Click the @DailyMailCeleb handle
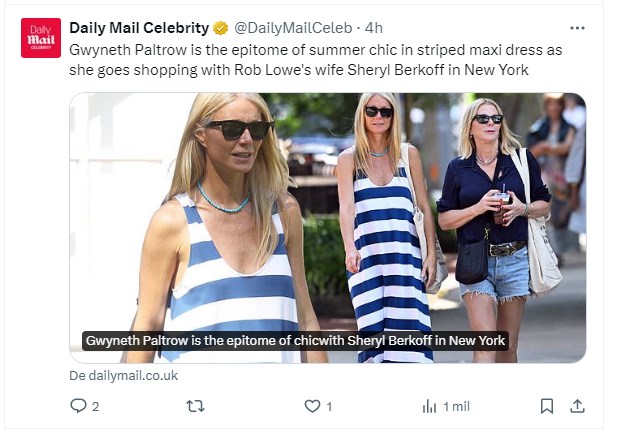The width and height of the screenshot is (620, 431). (x=293, y=28)
